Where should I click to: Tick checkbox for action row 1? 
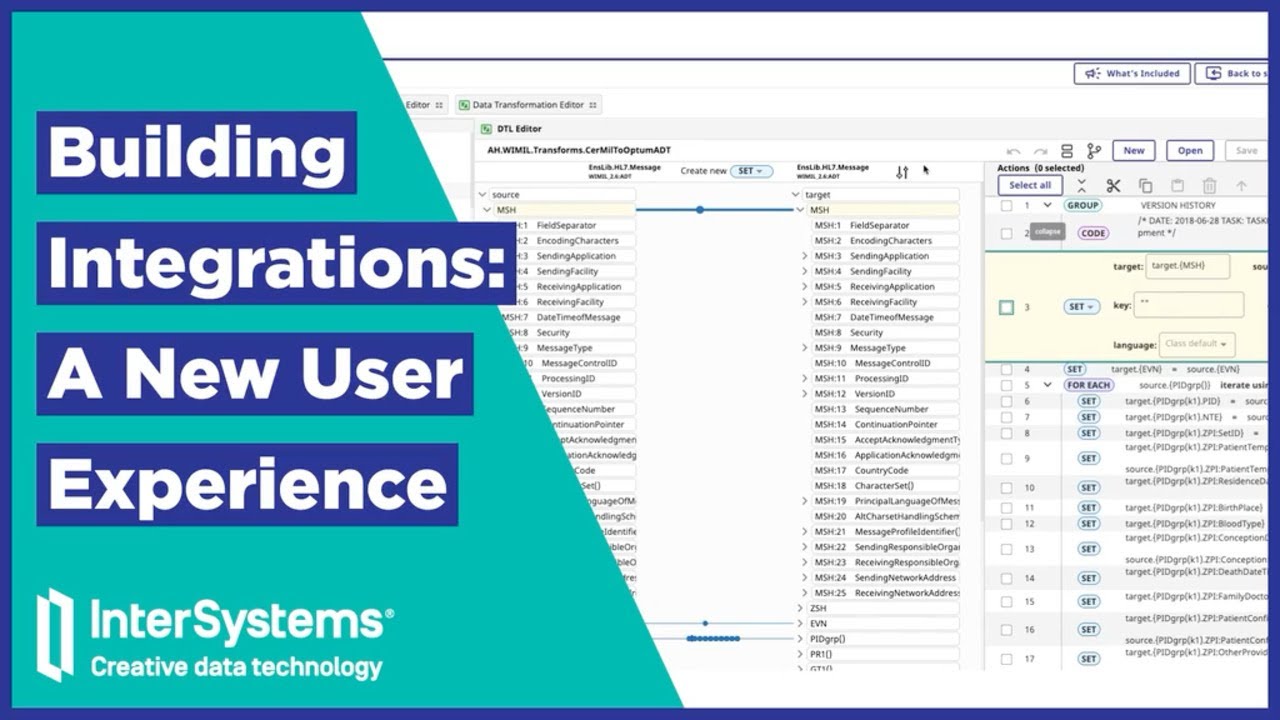1006,205
